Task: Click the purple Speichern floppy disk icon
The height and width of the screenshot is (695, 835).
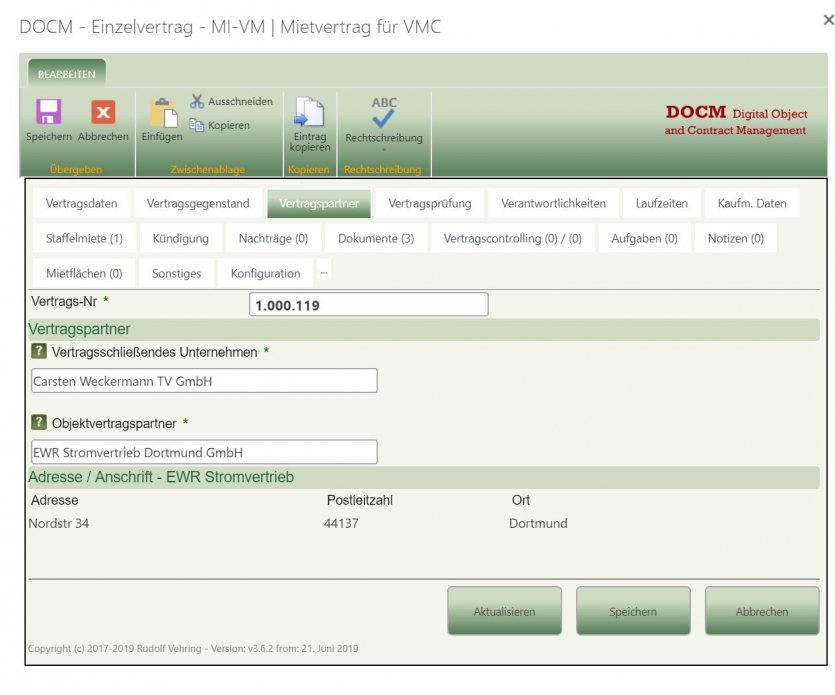Action: tap(48, 112)
